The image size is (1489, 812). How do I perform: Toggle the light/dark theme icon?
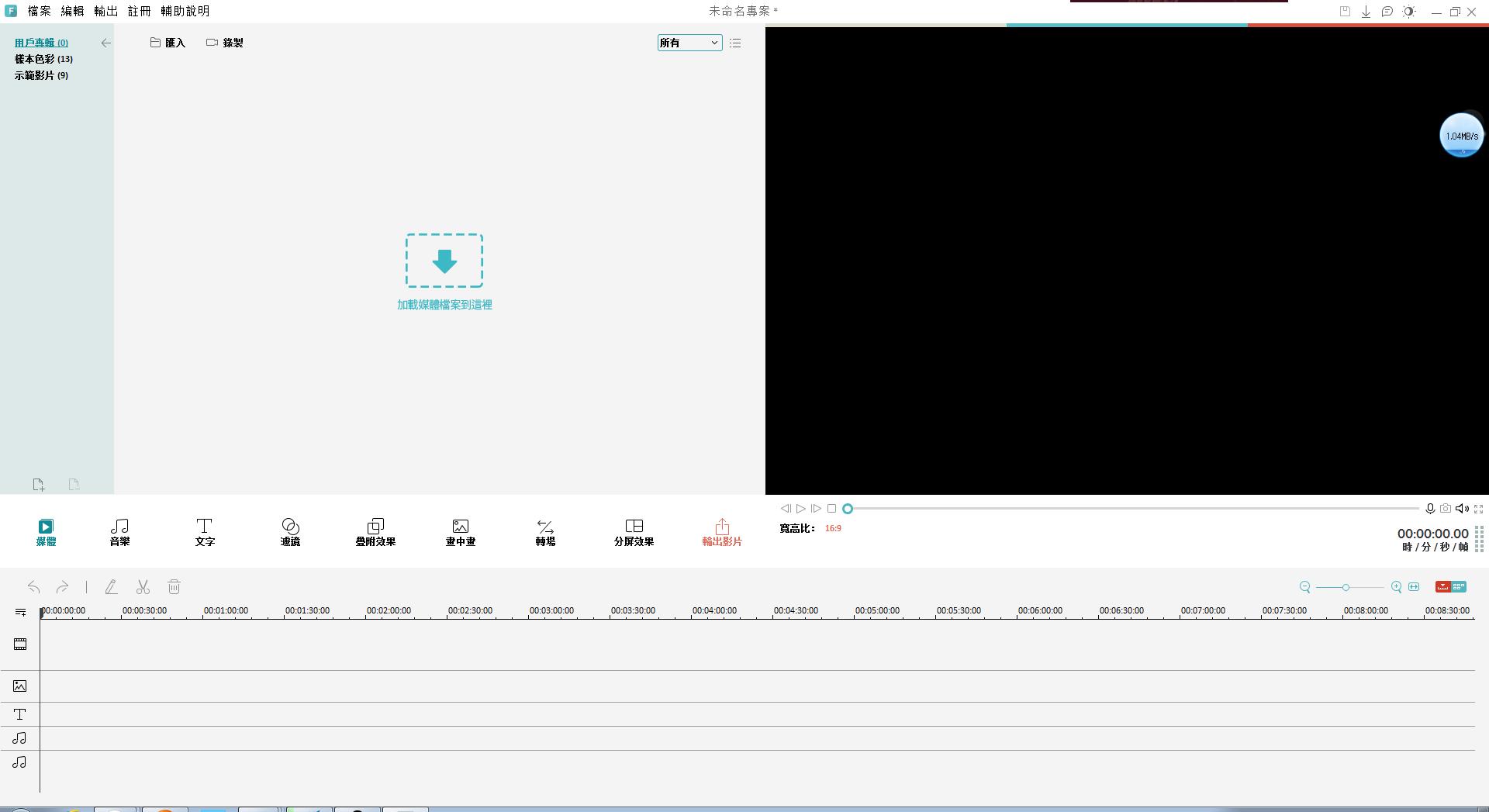tap(1409, 12)
